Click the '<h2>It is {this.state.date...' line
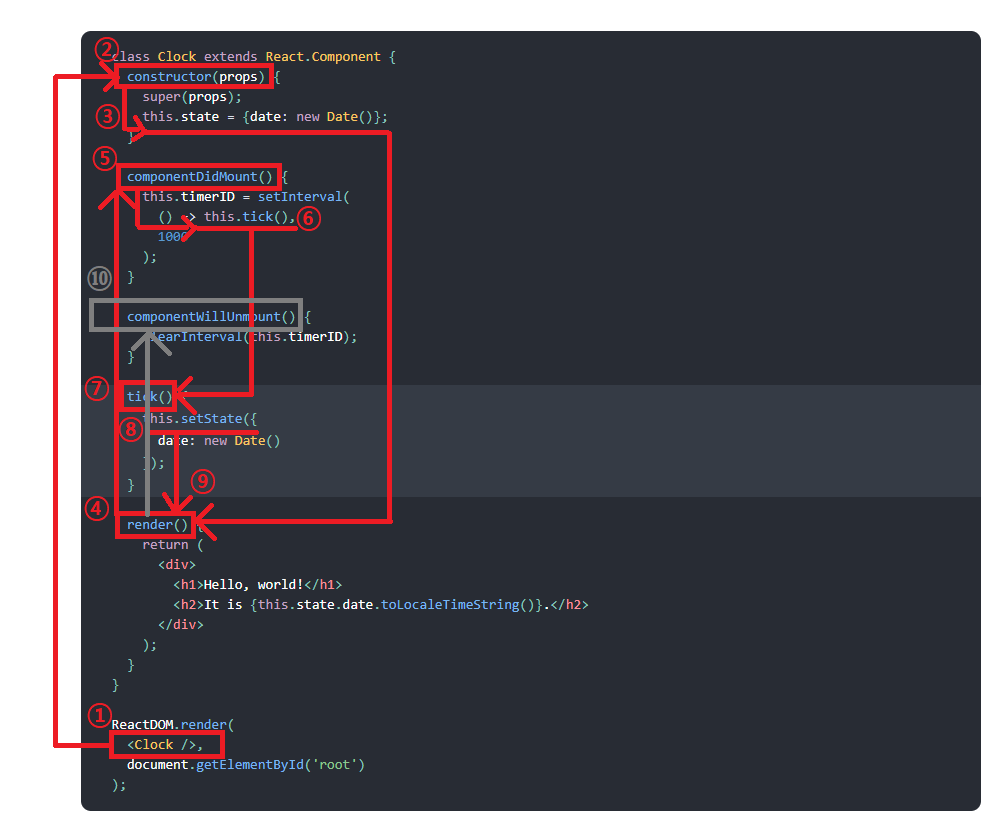This screenshot has width=993, height=825. coord(381,605)
